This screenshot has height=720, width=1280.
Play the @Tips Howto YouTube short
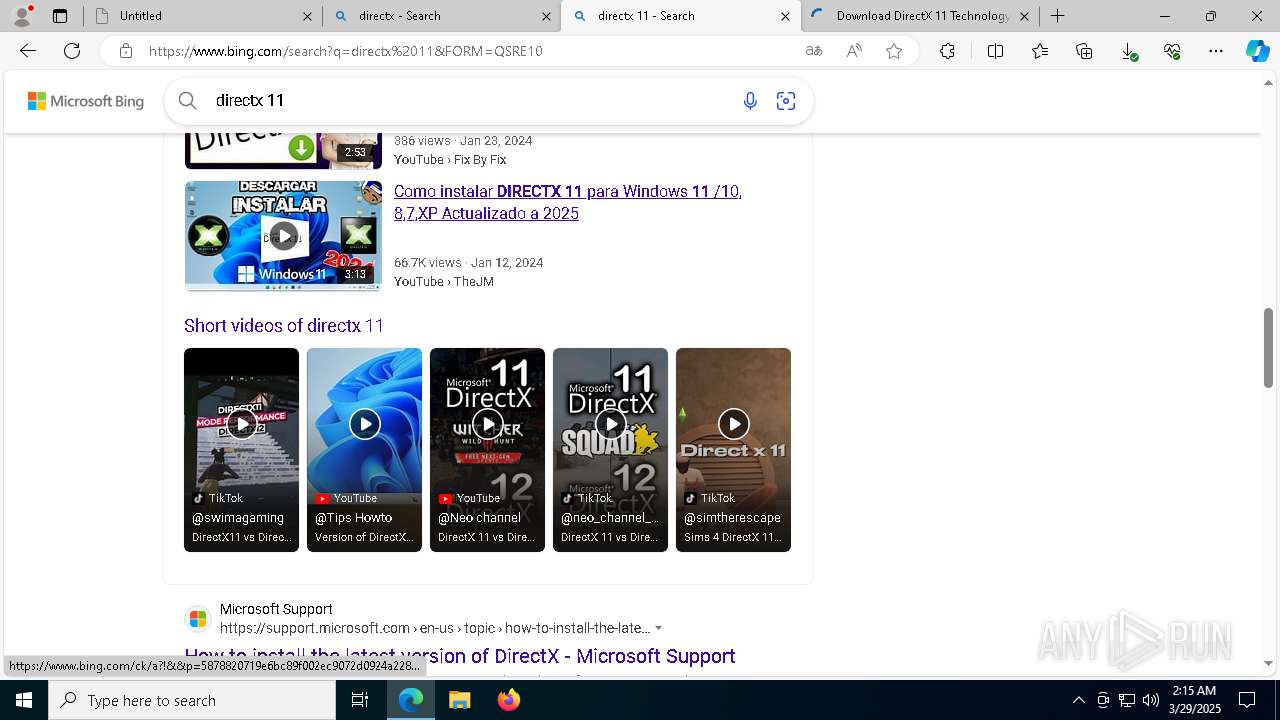click(x=364, y=449)
